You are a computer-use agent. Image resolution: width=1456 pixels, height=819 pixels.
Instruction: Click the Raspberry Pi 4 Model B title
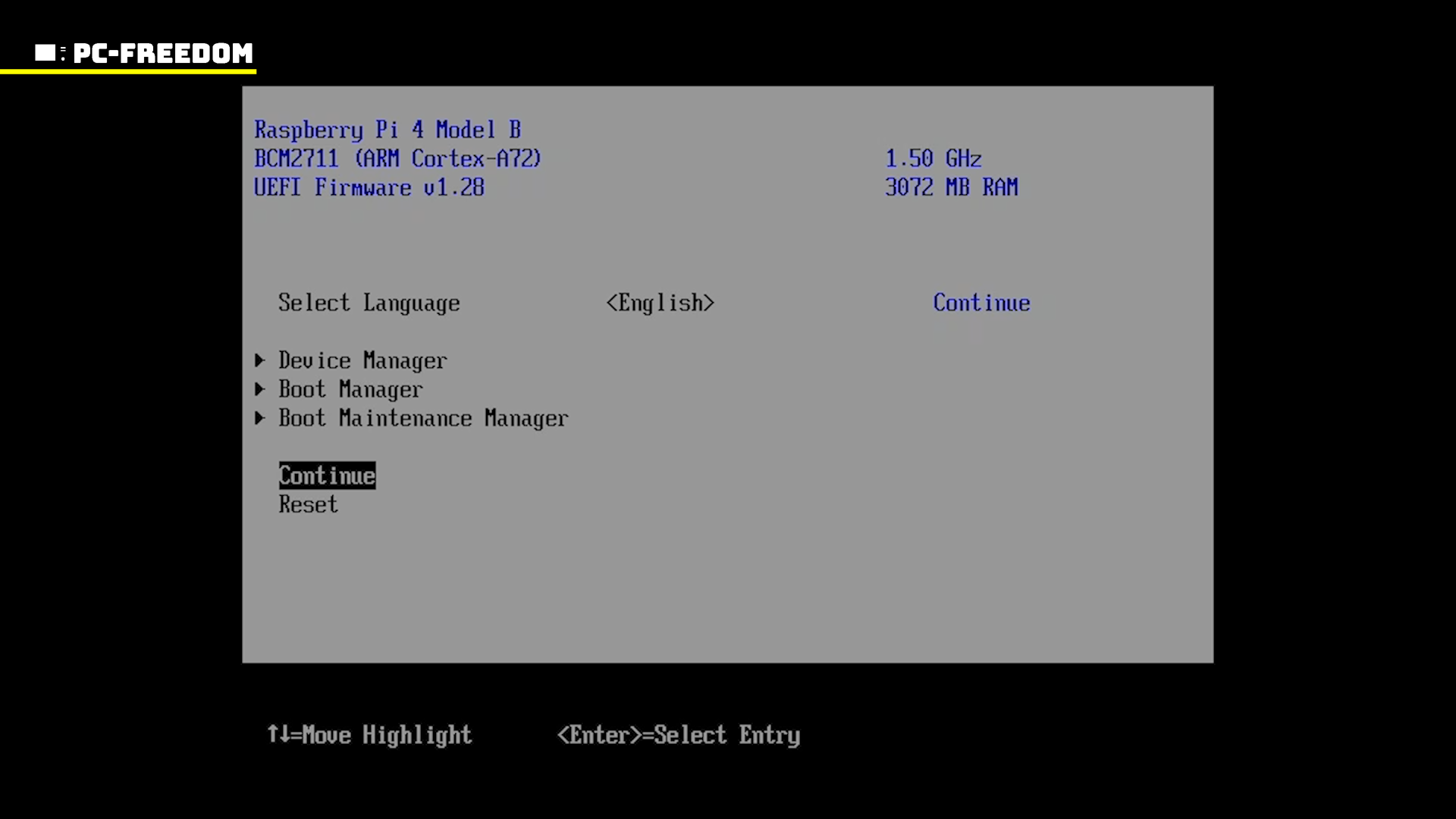tap(388, 130)
